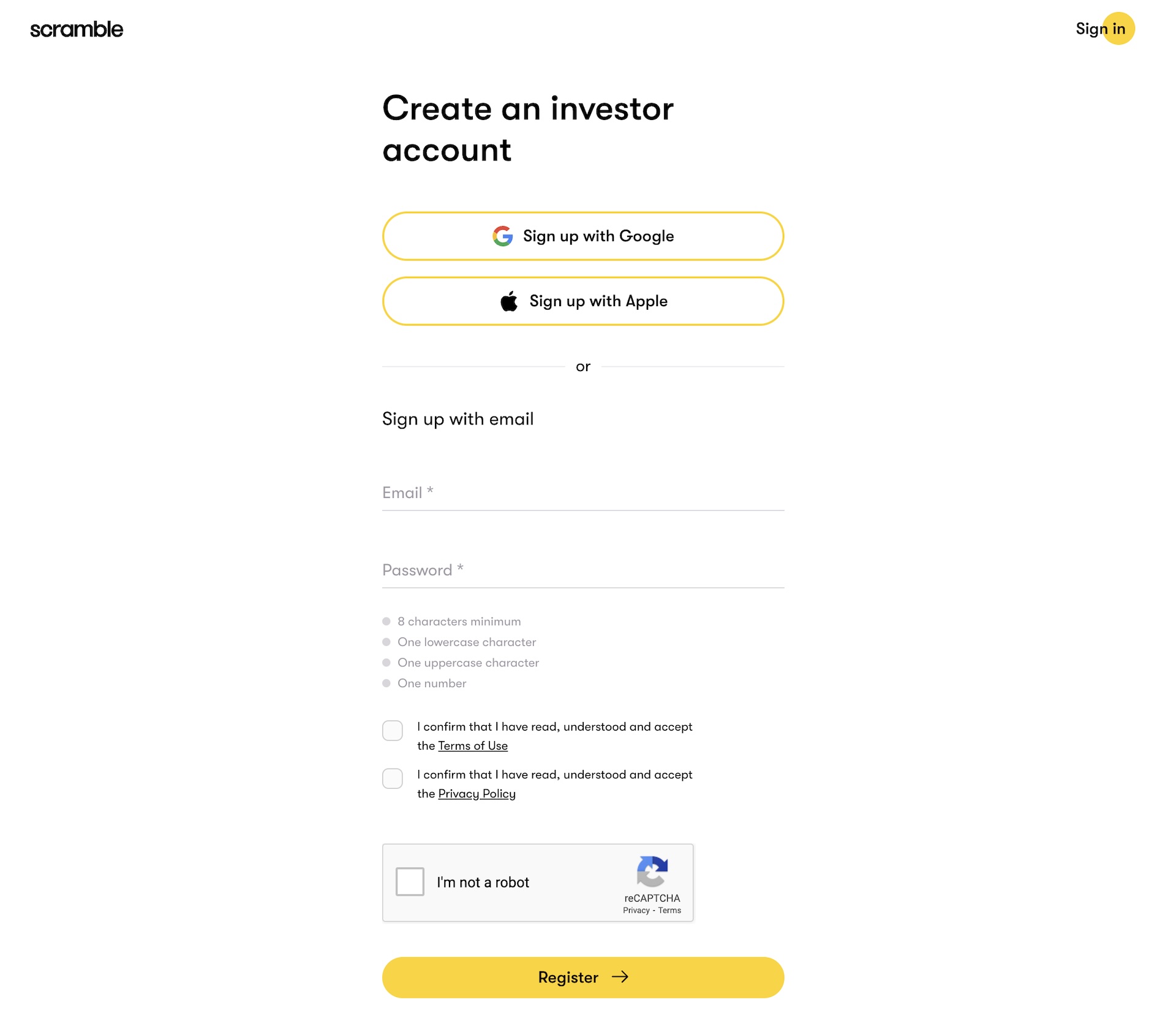Click the Google logo icon

(503, 236)
